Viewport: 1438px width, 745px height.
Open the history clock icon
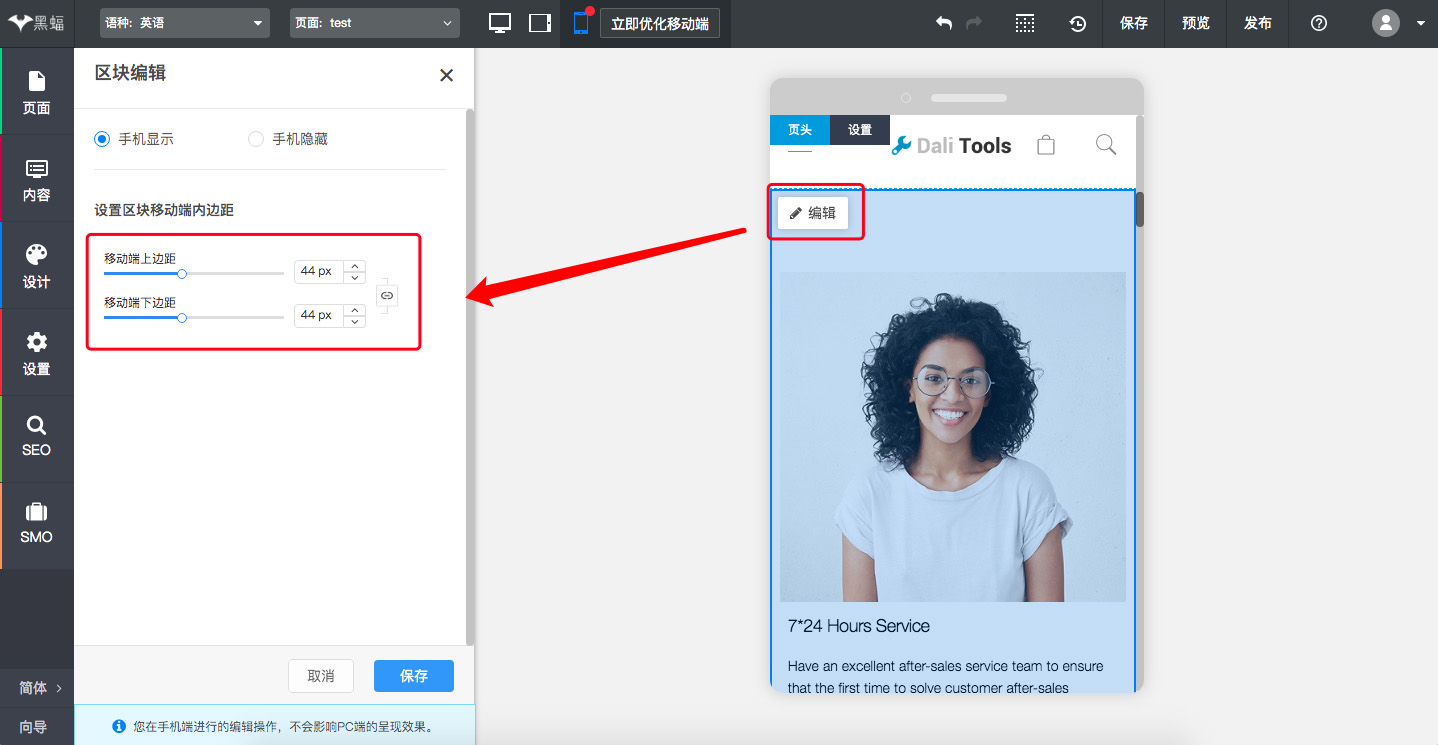pos(1077,23)
